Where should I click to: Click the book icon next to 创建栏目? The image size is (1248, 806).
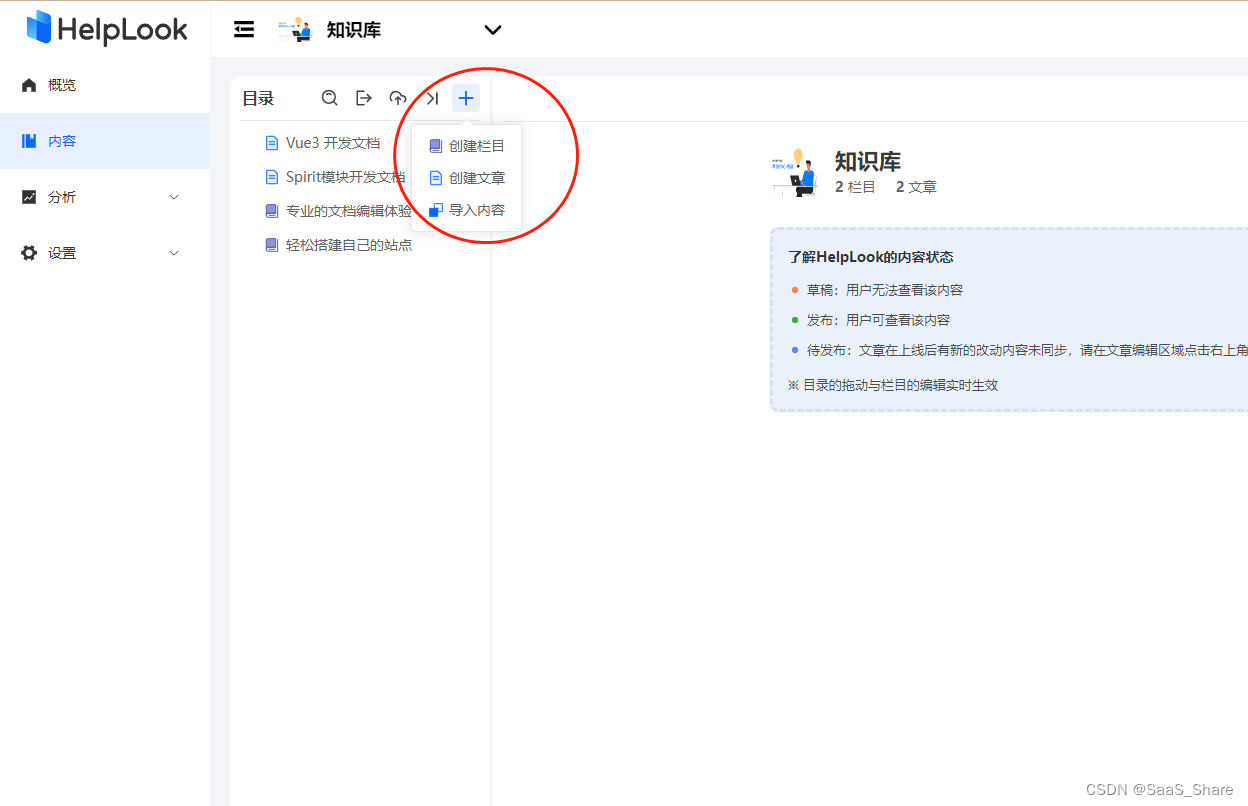pyautogui.click(x=436, y=146)
